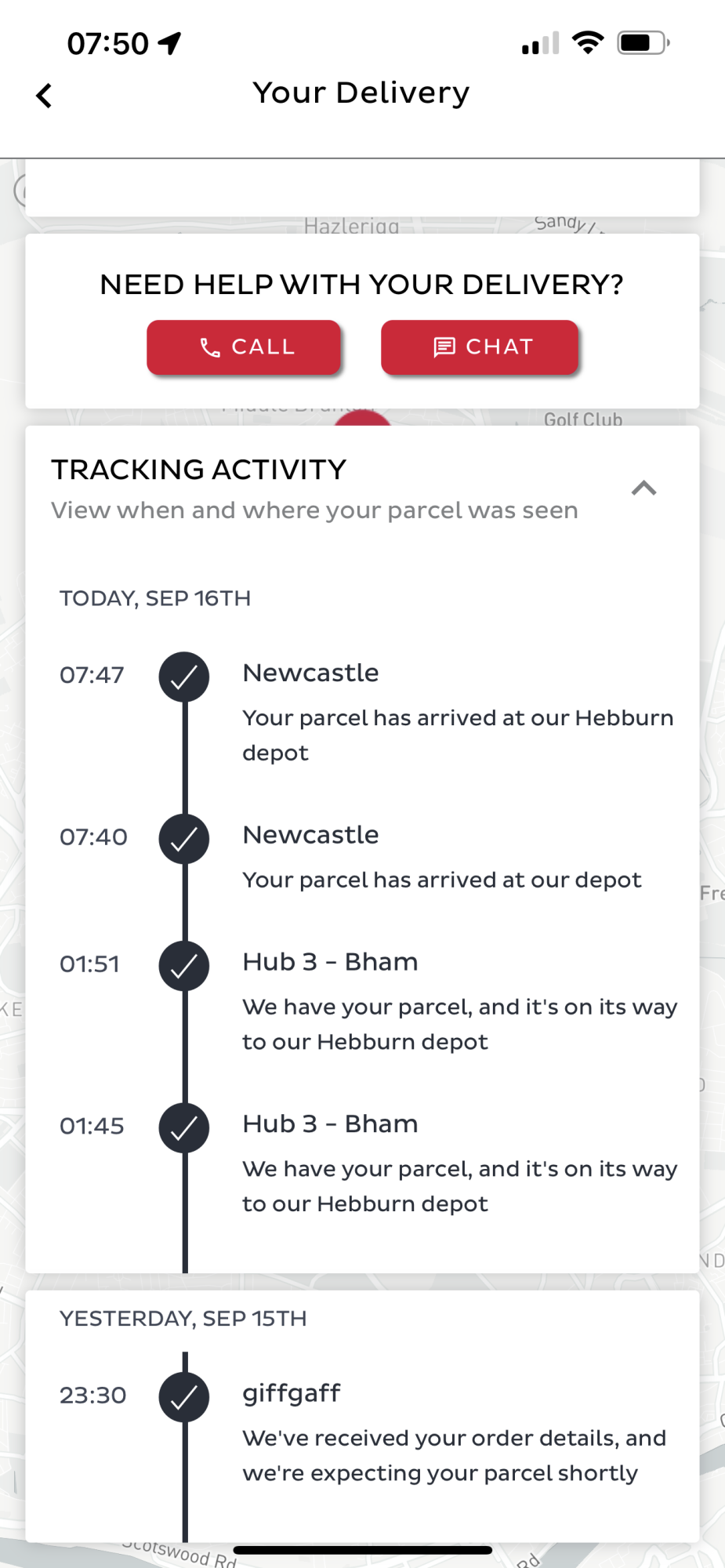This screenshot has width=725, height=1568.
Task: Tap the home indicator bar
Action: pyautogui.click(x=362, y=1550)
